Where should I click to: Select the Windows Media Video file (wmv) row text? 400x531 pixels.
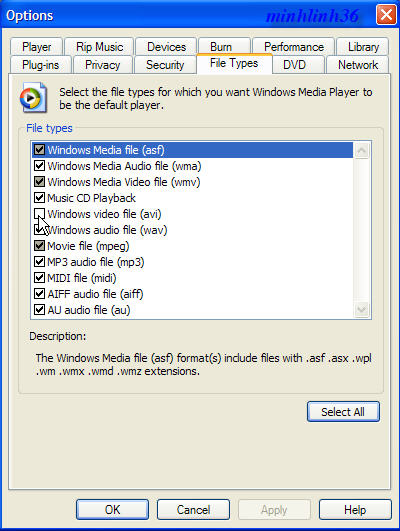pos(124,182)
